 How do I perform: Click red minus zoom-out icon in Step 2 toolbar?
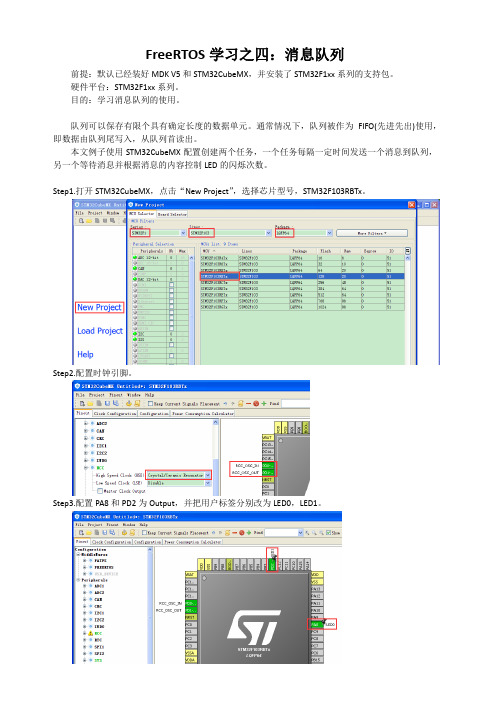tap(248, 403)
